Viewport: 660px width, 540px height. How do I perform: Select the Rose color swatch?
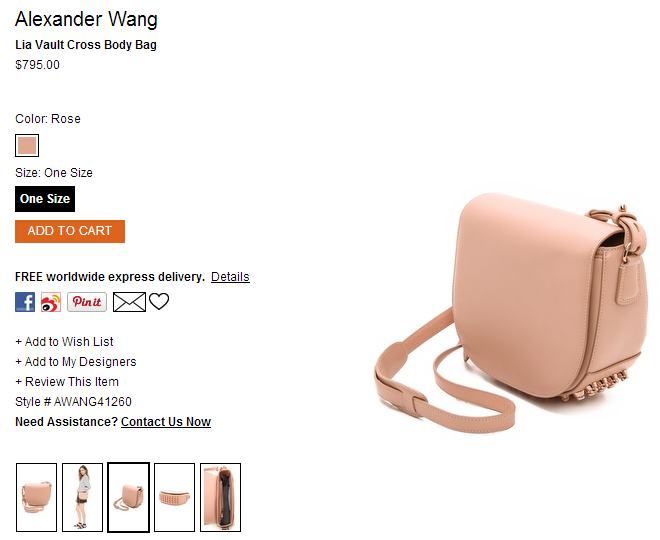click(27, 145)
